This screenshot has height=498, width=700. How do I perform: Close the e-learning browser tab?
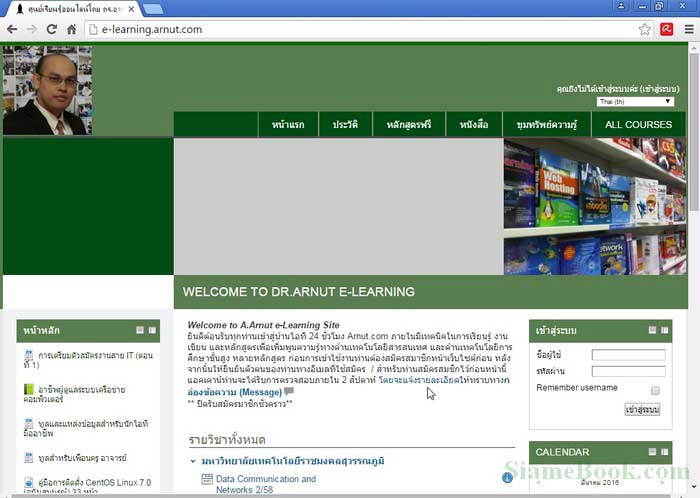(132, 9)
